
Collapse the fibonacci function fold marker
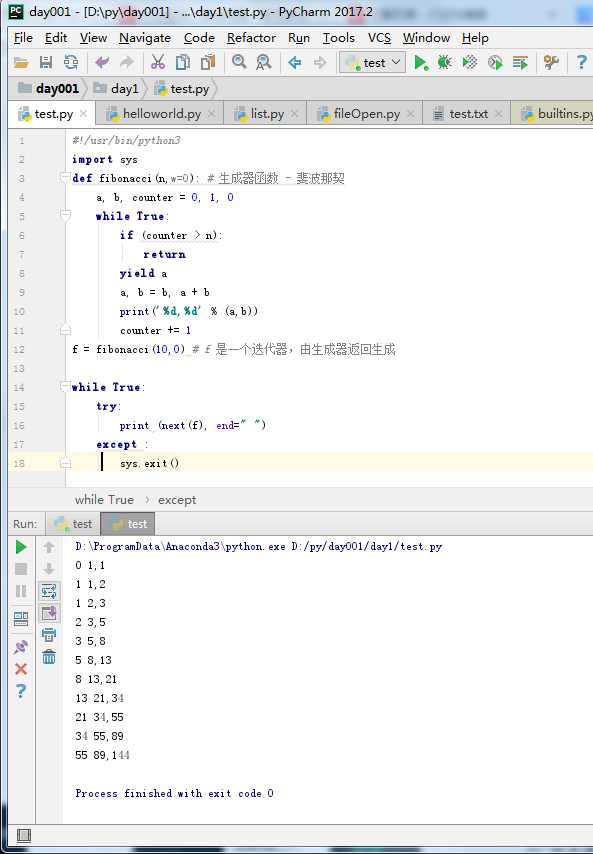pos(65,178)
